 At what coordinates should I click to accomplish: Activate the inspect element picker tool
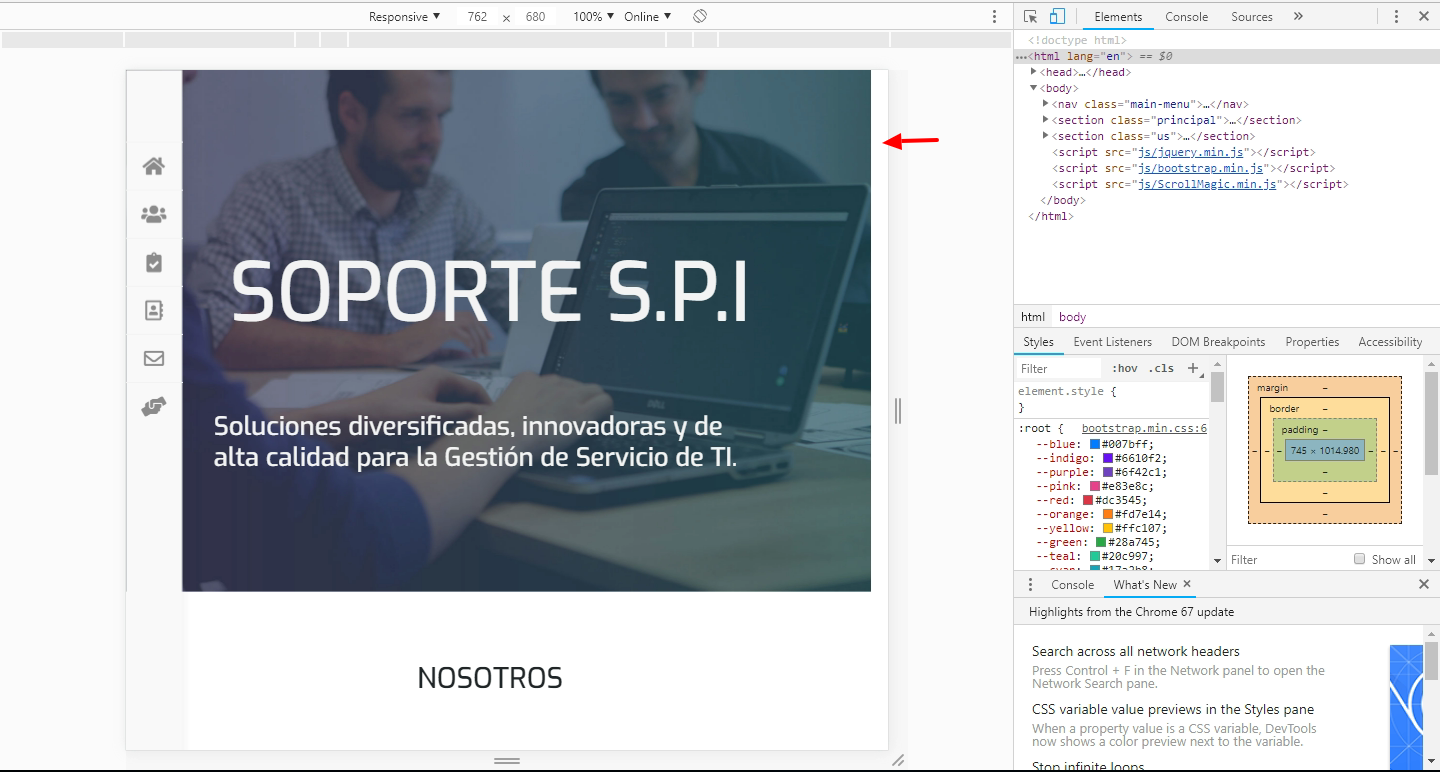(x=1031, y=16)
